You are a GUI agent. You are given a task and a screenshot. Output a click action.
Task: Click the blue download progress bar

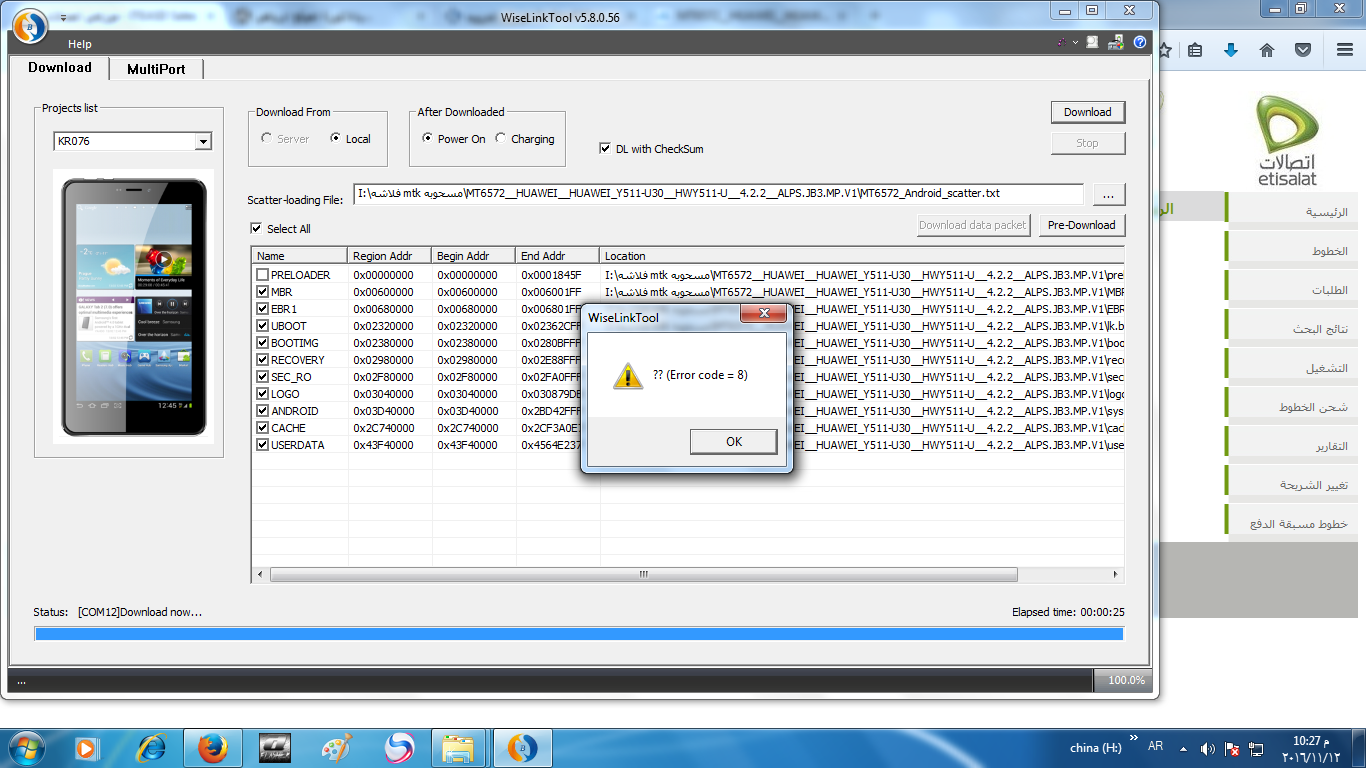[x=579, y=634]
